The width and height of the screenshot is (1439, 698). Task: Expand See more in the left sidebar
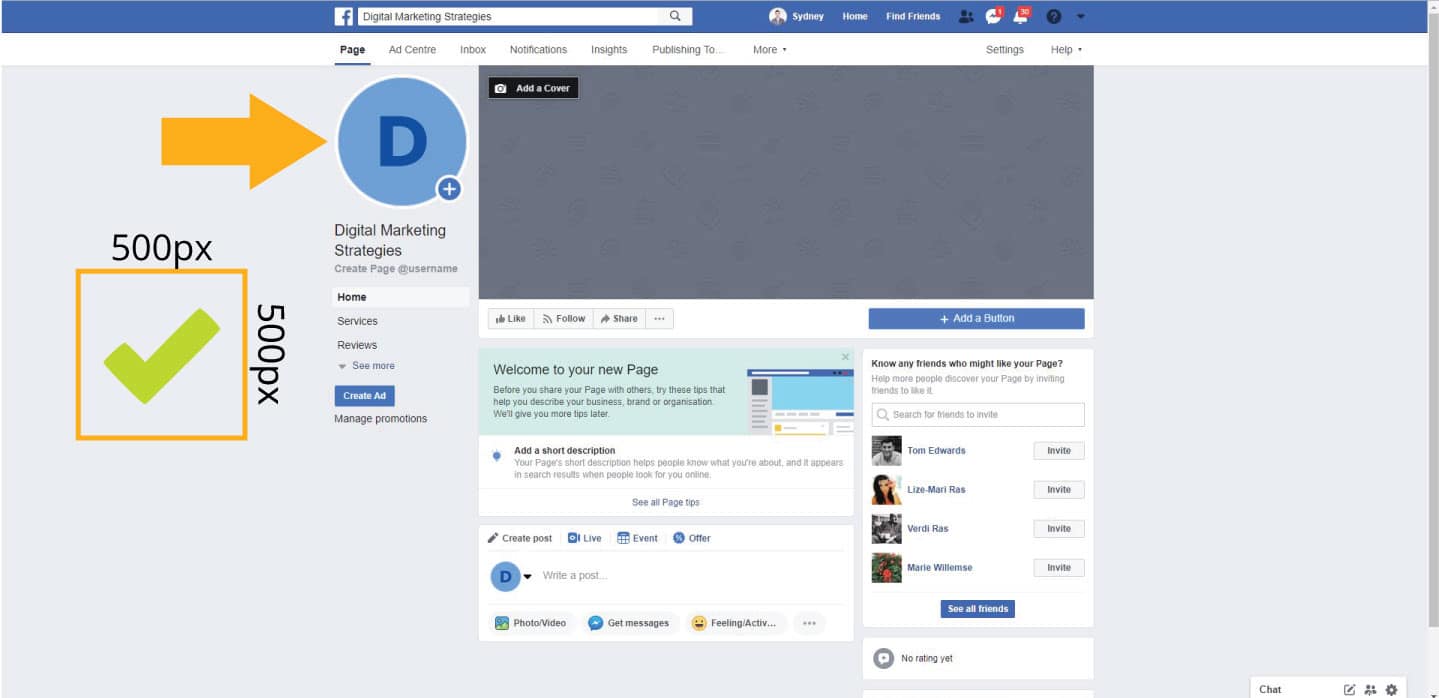tap(369, 367)
